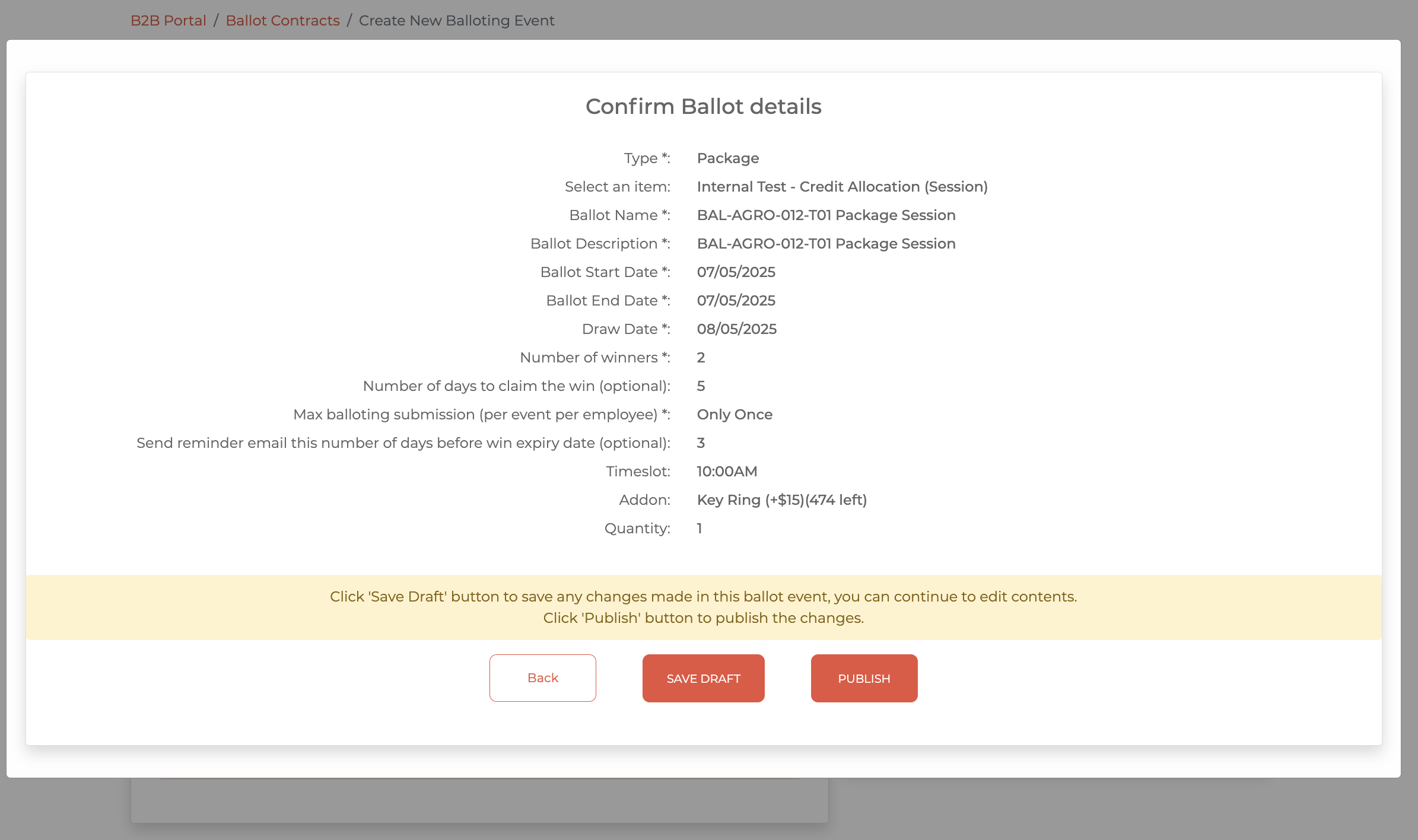The width and height of the screenshot is (1418, 840).
Task: Click the yellow Save Draft instruction banner
Action: tap(703, 607)
